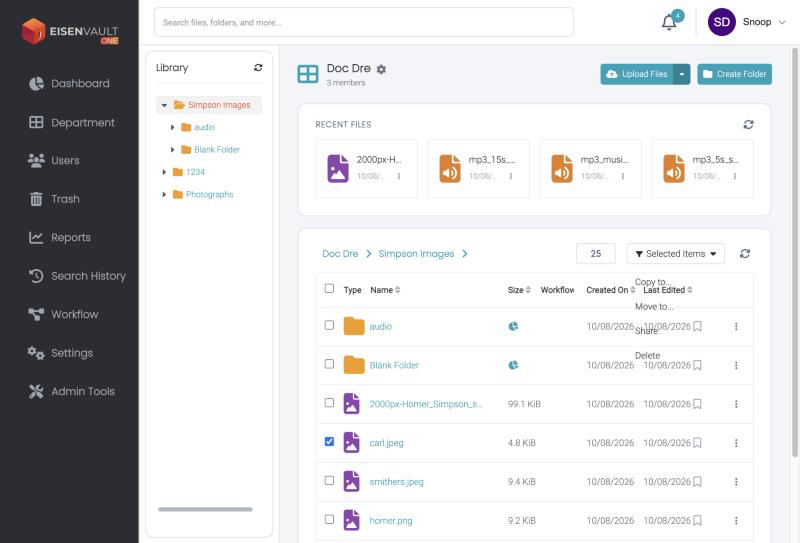
Task: Refresh the Library panel
Action: point(258,67)
